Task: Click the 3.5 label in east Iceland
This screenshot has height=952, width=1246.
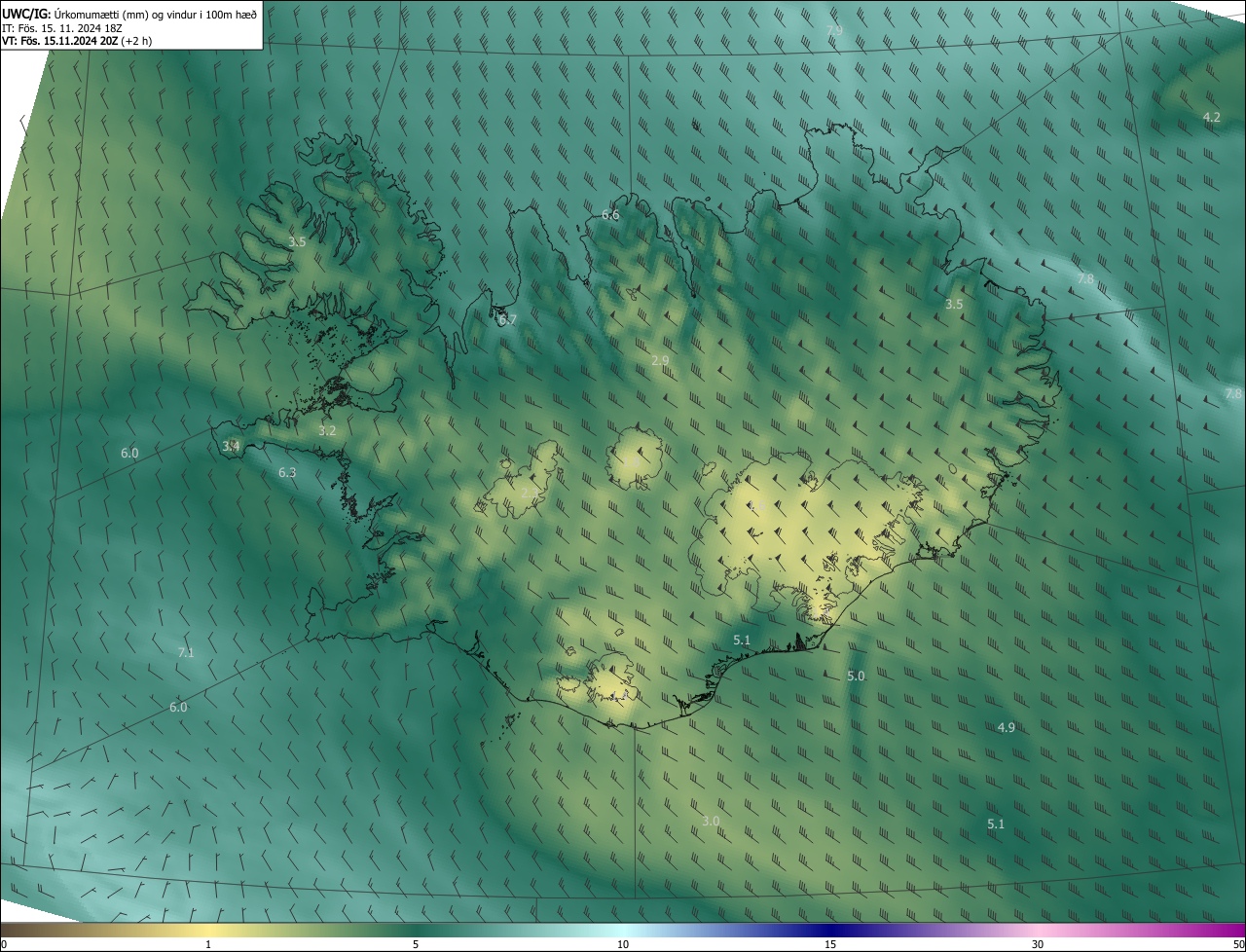Action: click(x=954, y=304)
